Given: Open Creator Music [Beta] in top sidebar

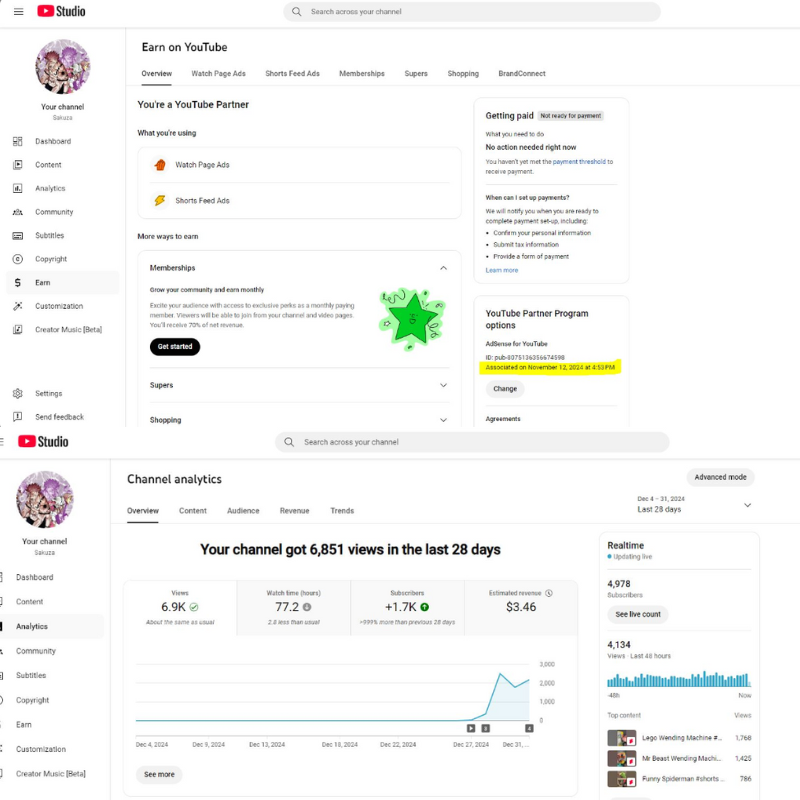Looking at the screenshot, I should point(68,330).
